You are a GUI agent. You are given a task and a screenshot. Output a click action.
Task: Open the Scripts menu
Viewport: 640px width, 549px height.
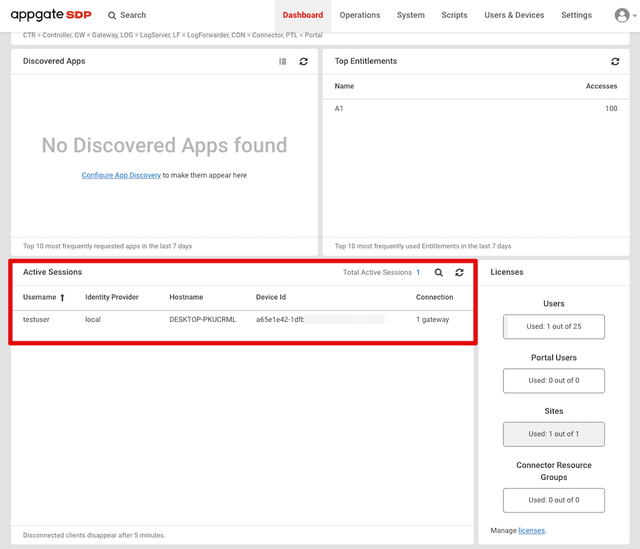click(454, 15)
